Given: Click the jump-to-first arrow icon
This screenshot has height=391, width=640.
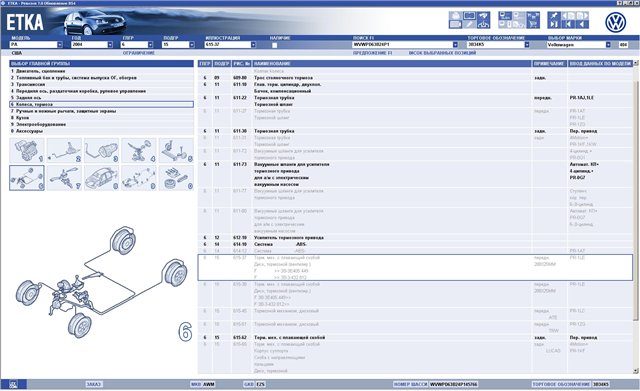Looking at the screenshot, I should click(x=568, y=24).
